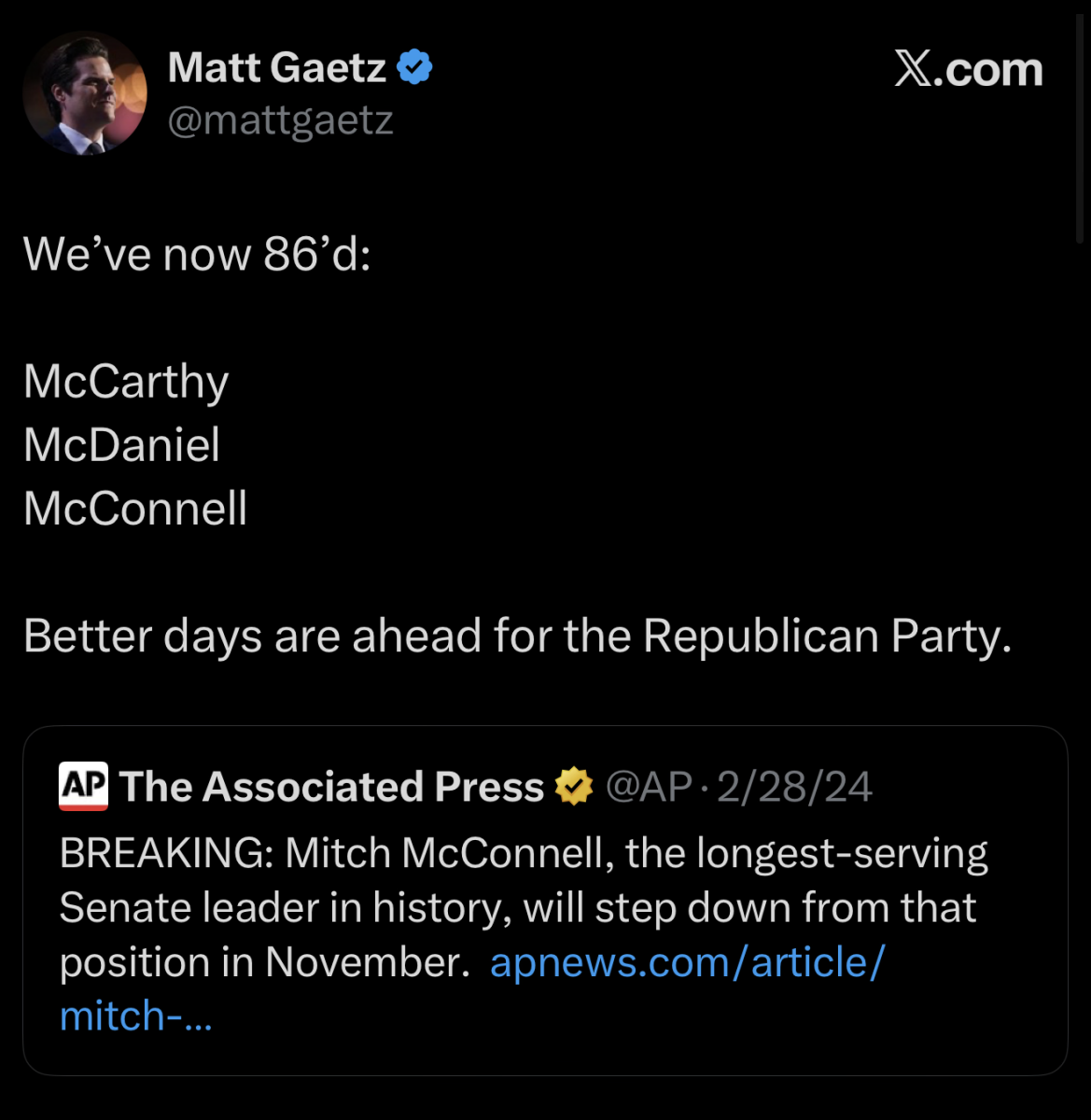Click the word McDaniel in the post
Screen dimensions: 1091x1120
(121, 445)
